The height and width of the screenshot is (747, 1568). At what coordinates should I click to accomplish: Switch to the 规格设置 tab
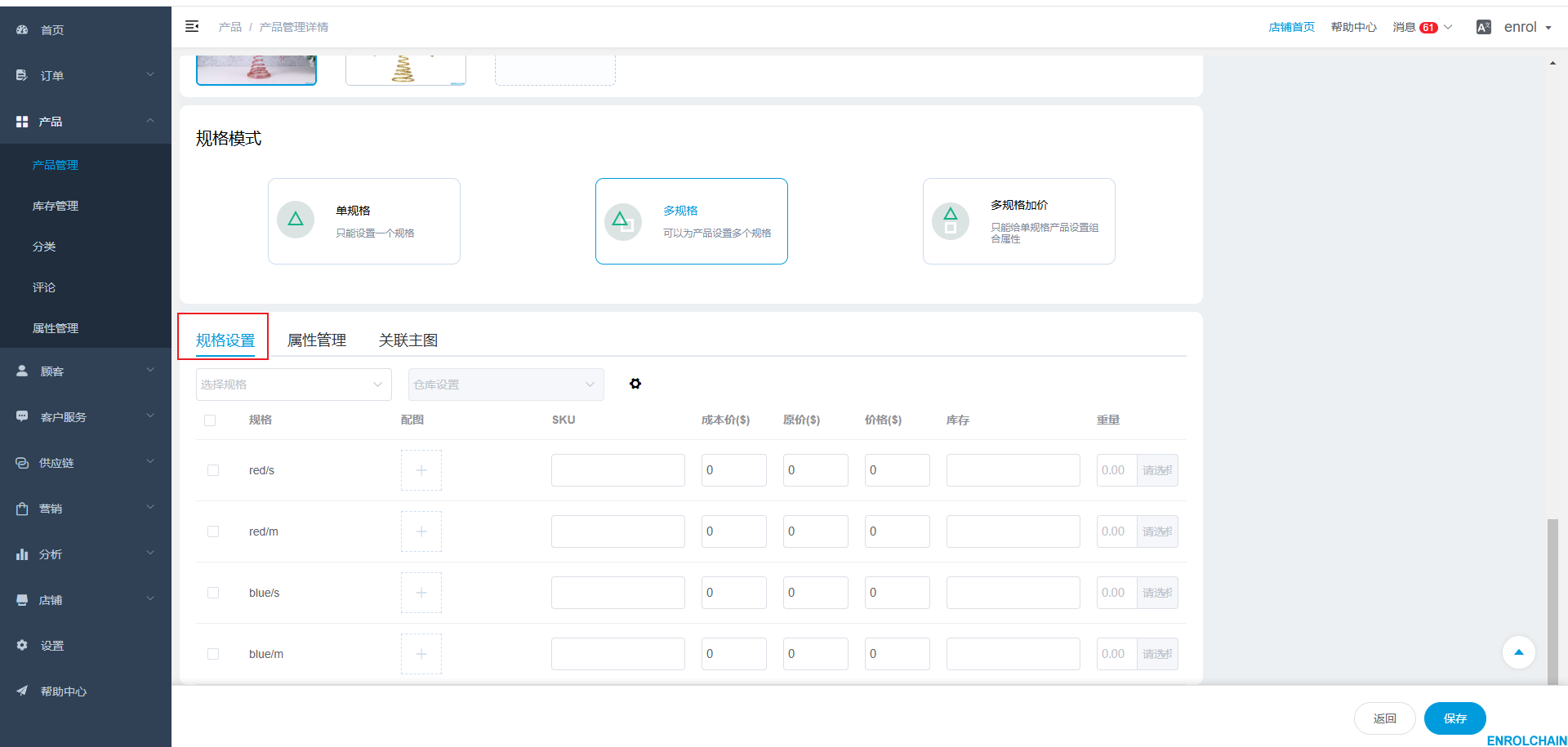click(225, 340)
